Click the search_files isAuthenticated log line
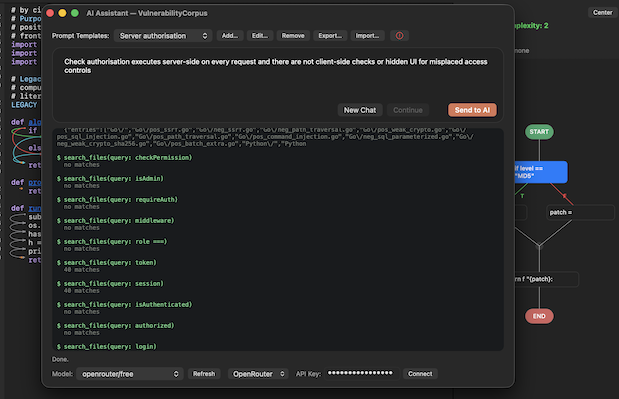Viewport: 619px width, 399px height. click(x=124, y=305)
